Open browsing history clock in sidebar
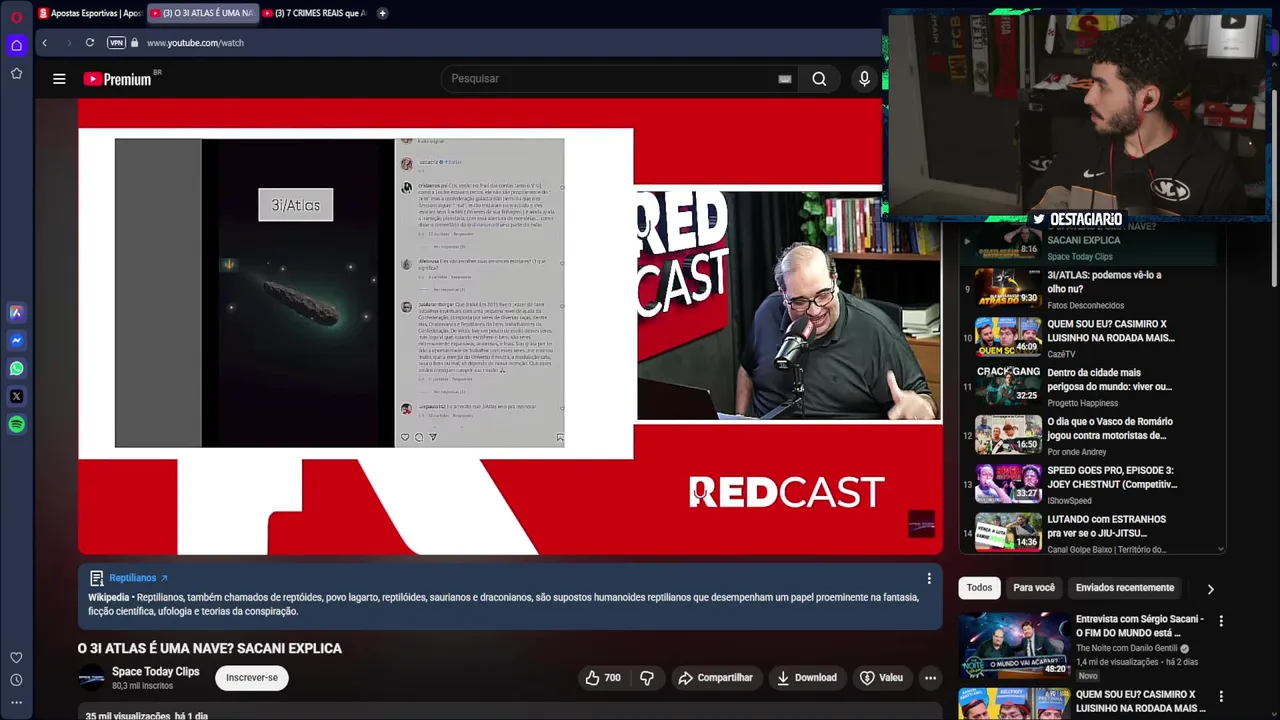The width and height of the screenshot is (1280, 720). point(16,680)
